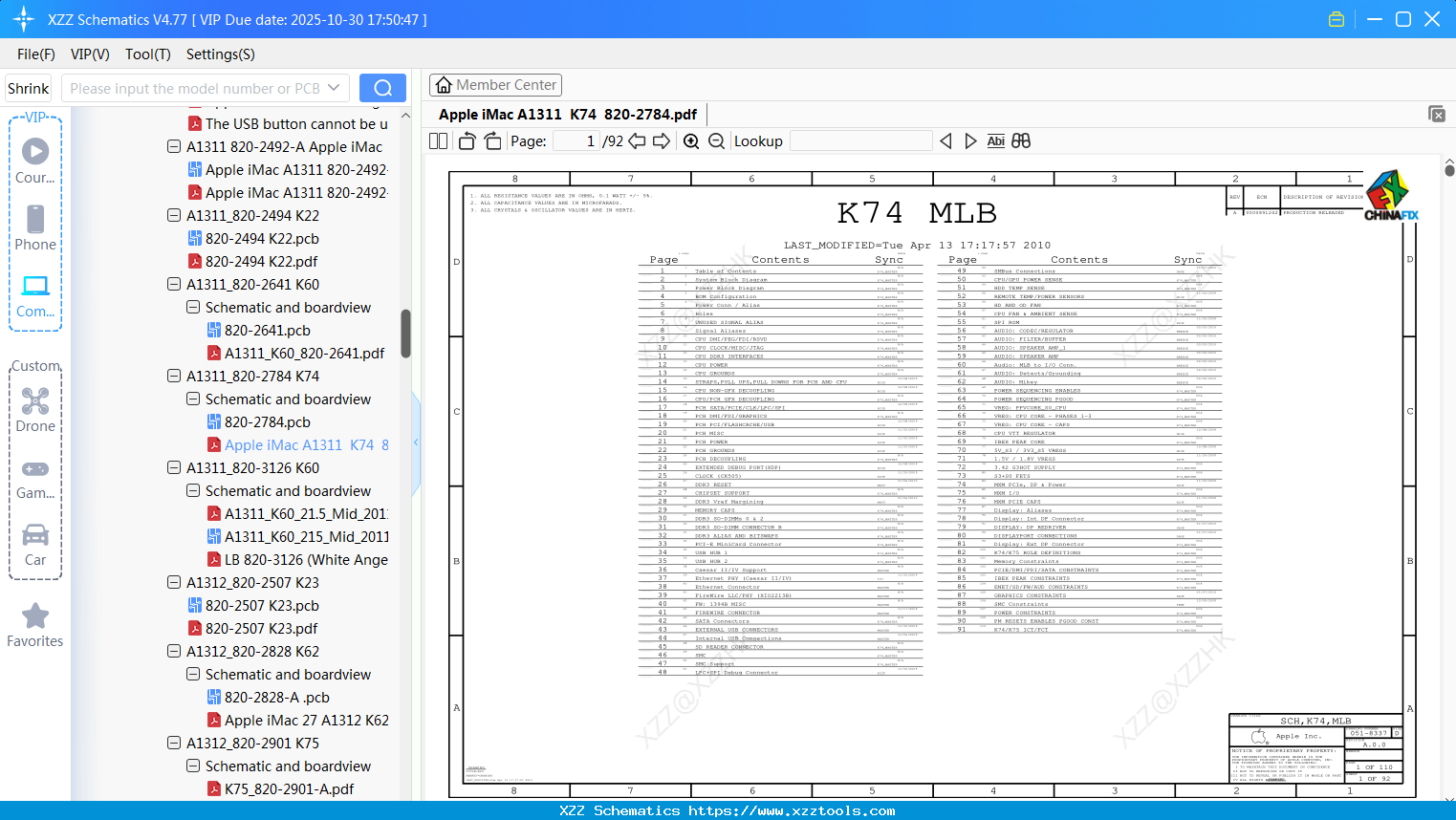This screenshot has height=820, width=1456.
Task: Open 820-2494 K22.pcb
Action: pos(262,239)
